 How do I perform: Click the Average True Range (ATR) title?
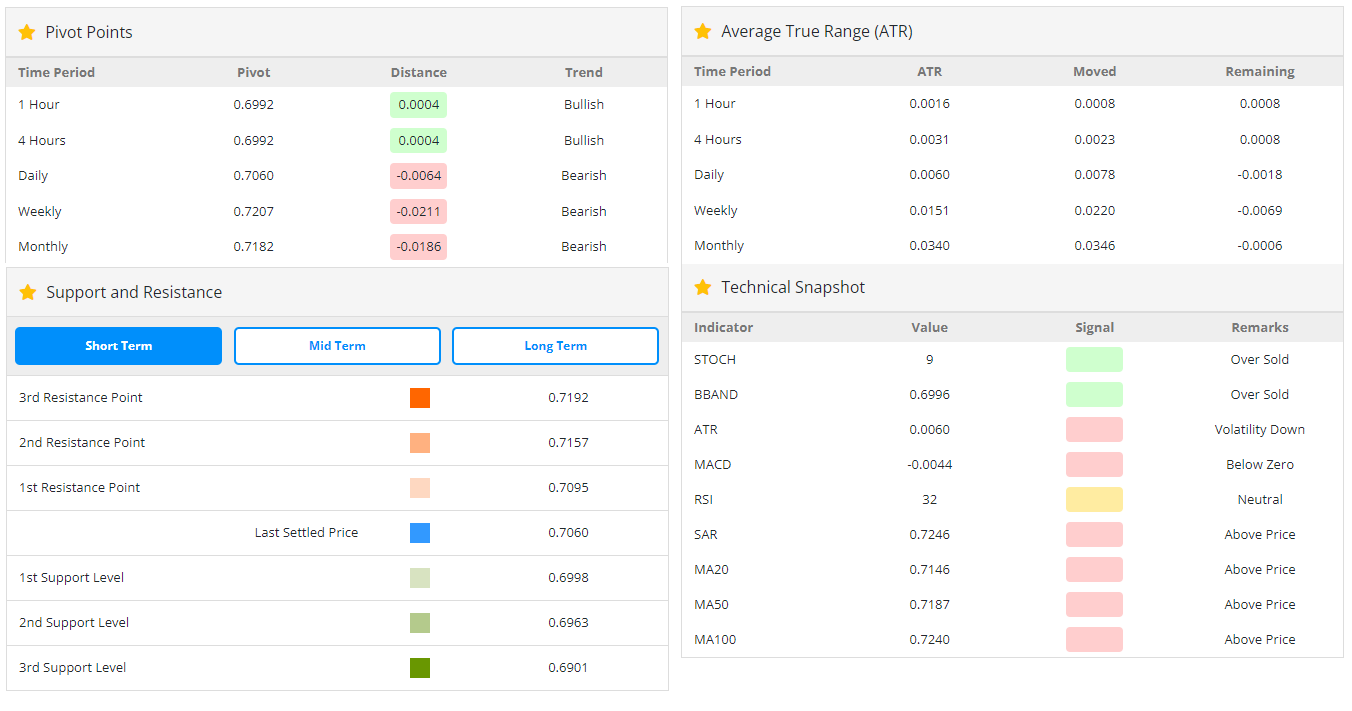tap(817, 31)
